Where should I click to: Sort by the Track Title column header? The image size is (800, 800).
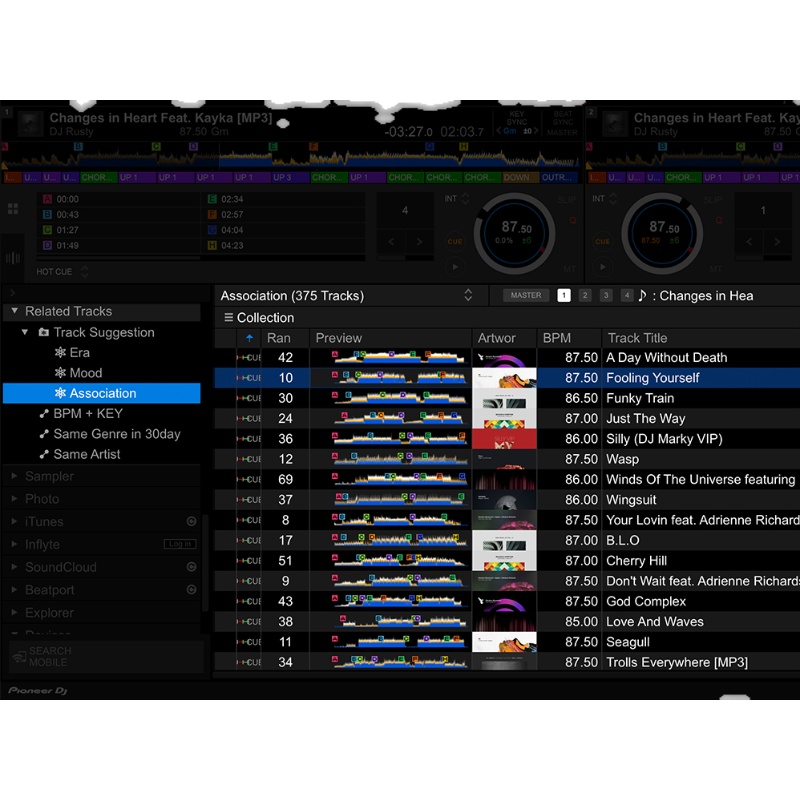701,338
